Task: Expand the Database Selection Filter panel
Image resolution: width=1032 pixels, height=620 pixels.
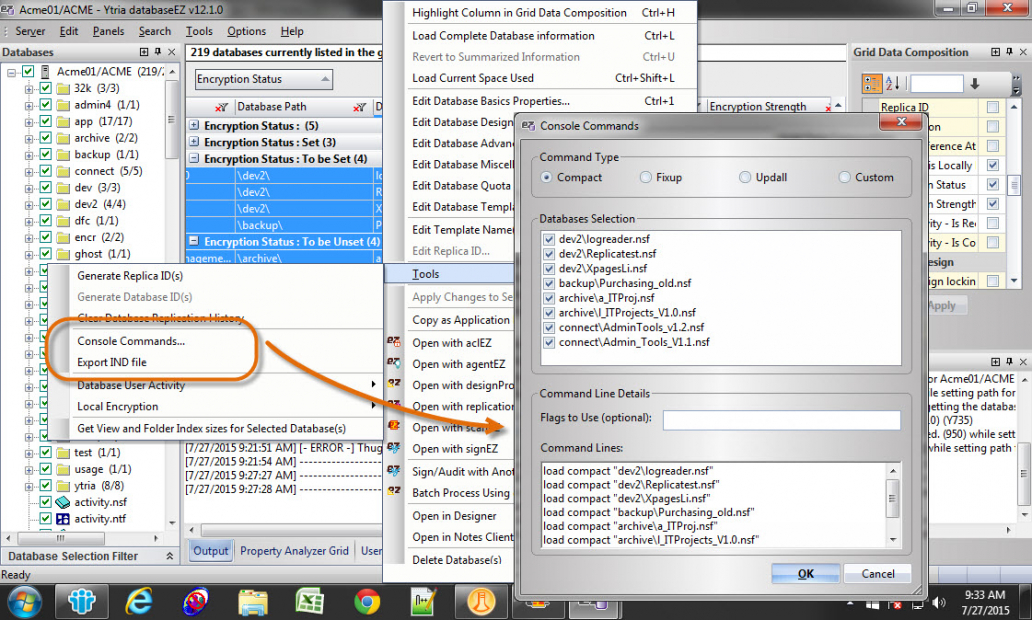Action: pyautogui.click(x=169, y=556)
